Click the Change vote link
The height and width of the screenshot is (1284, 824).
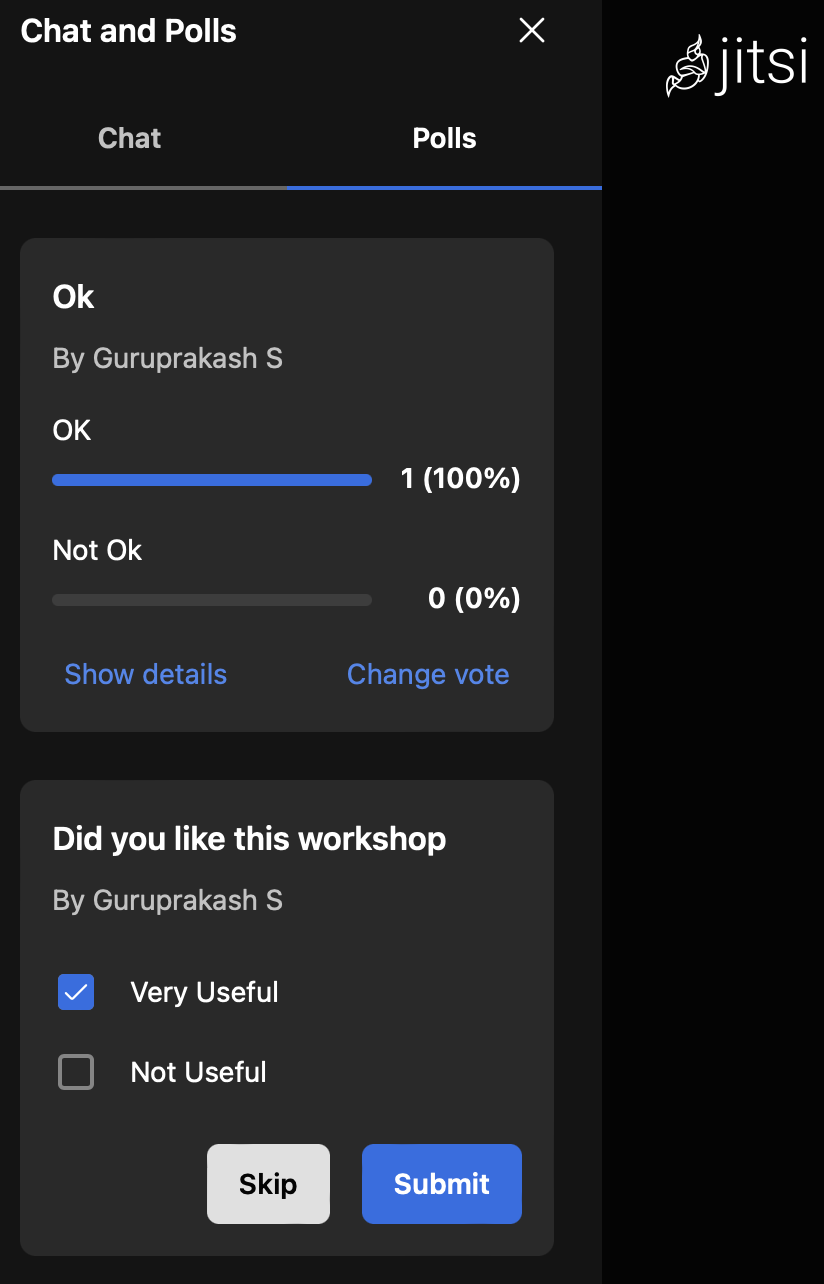tap(428, 675)
